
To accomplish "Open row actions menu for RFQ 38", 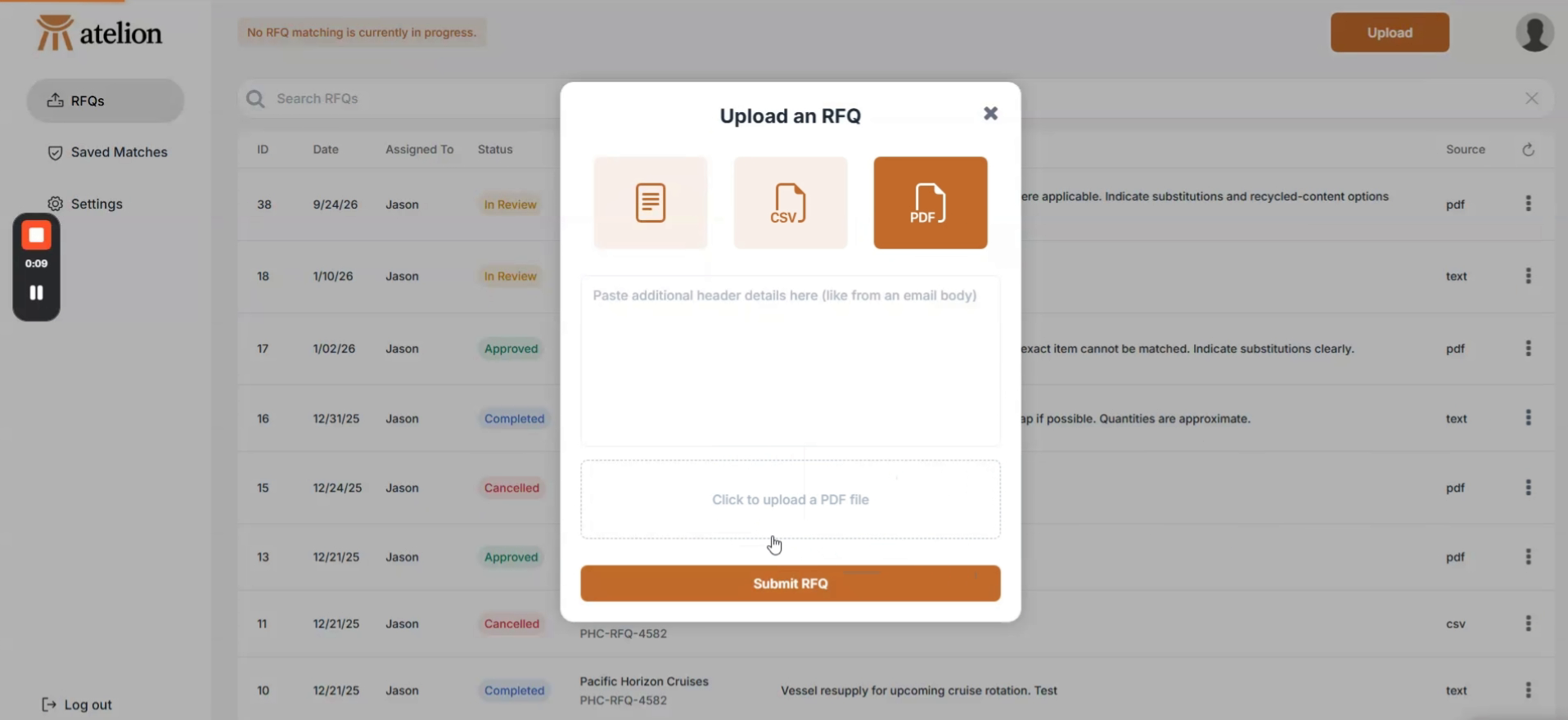I will pyautogui.click(x=1528, y=204).
